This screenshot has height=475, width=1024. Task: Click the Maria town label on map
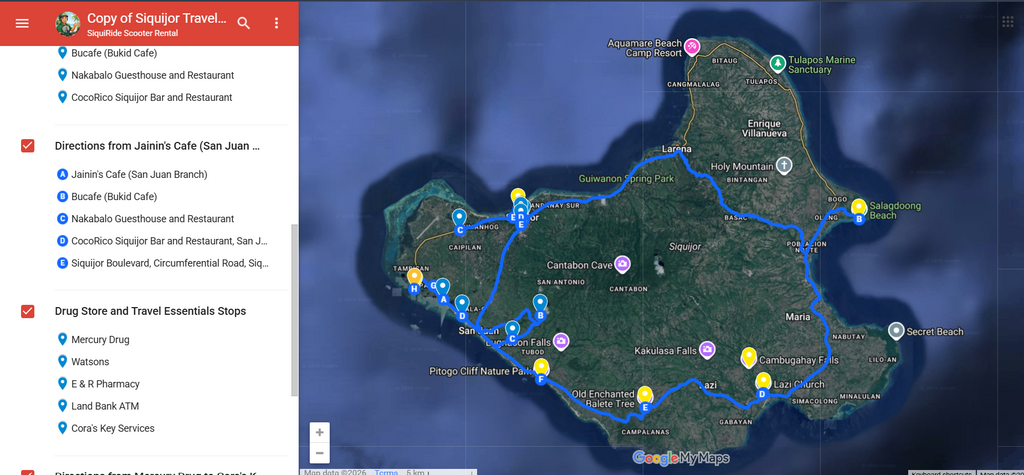click(797, 317)
